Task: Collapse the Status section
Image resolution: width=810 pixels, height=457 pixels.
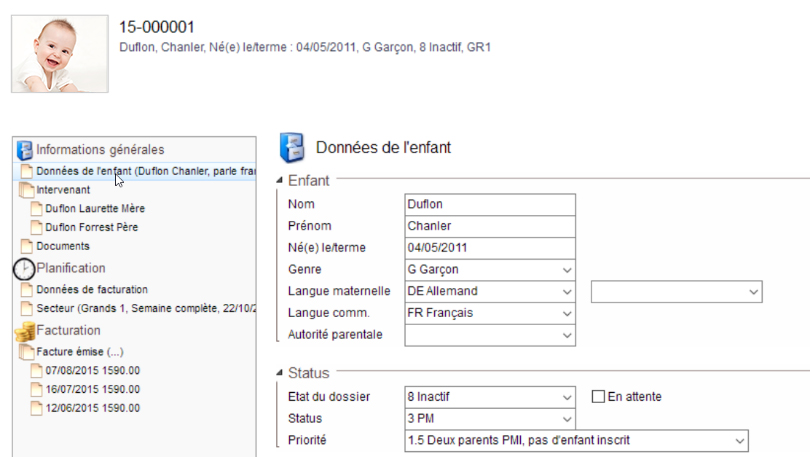Action: point(279,373)
